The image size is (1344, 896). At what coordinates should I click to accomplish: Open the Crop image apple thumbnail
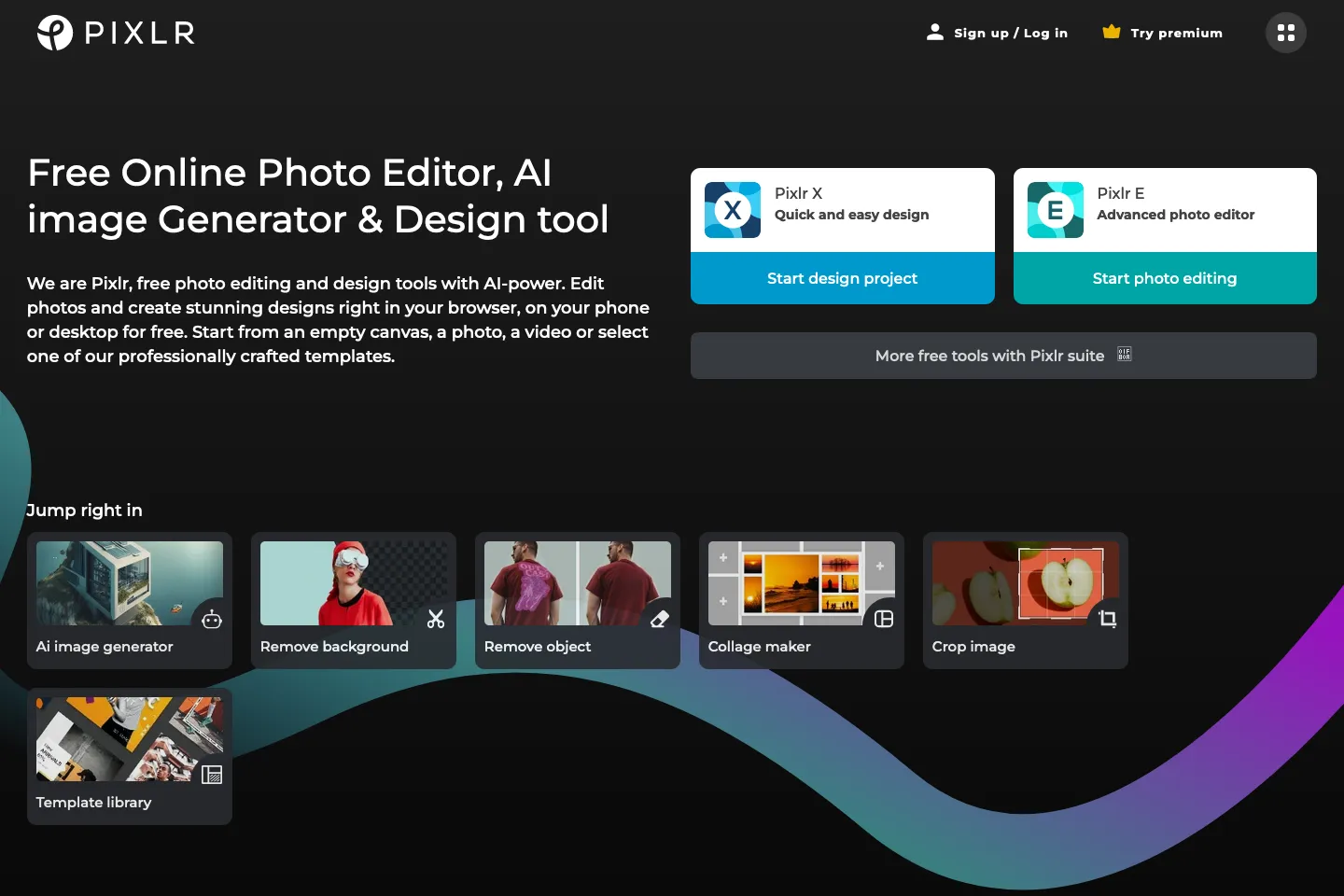[1026, 583]
